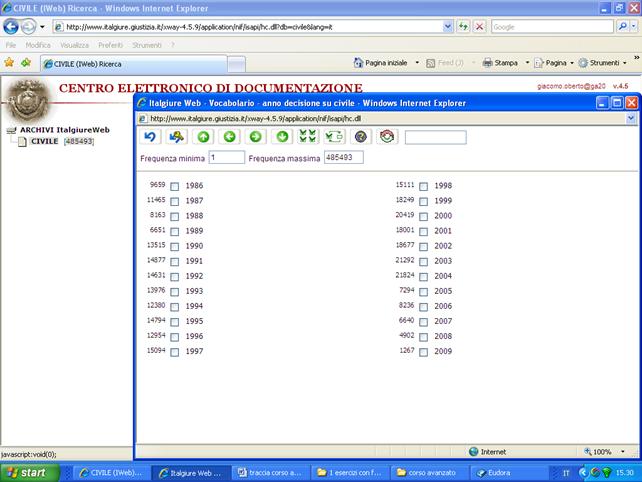Click the Pagina iniziale home icon
The width and height of the screenshot is (642, 482).
coord(358,63)
